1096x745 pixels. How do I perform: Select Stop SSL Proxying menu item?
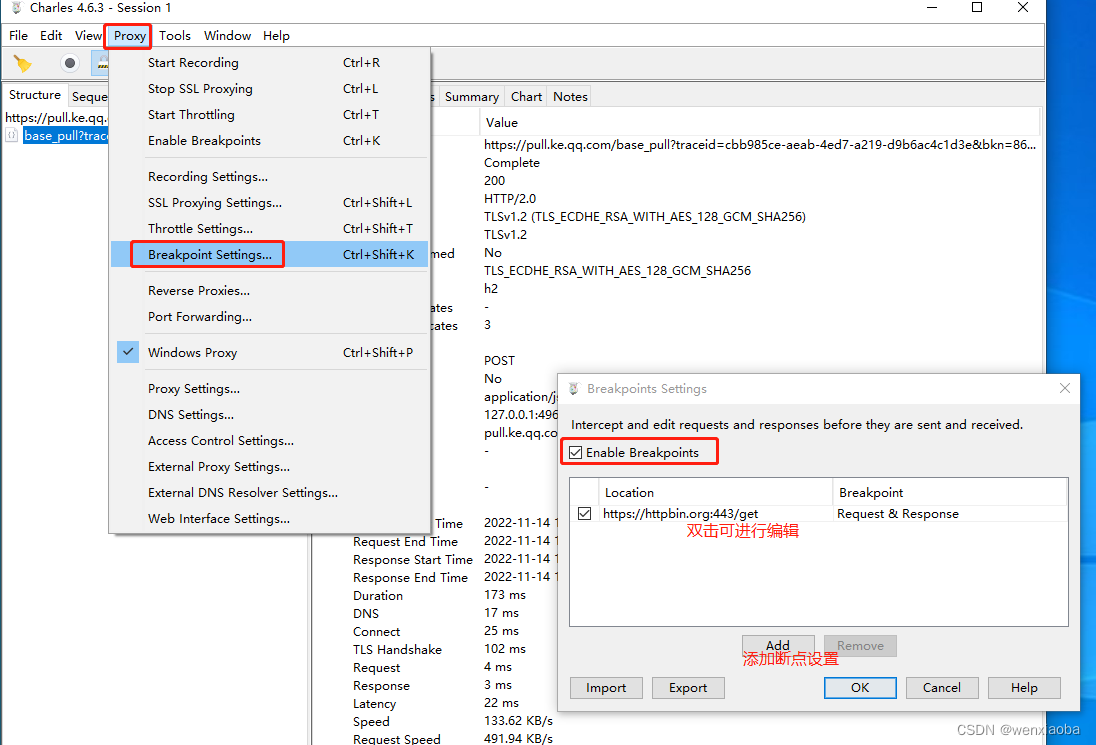point(269,89)
